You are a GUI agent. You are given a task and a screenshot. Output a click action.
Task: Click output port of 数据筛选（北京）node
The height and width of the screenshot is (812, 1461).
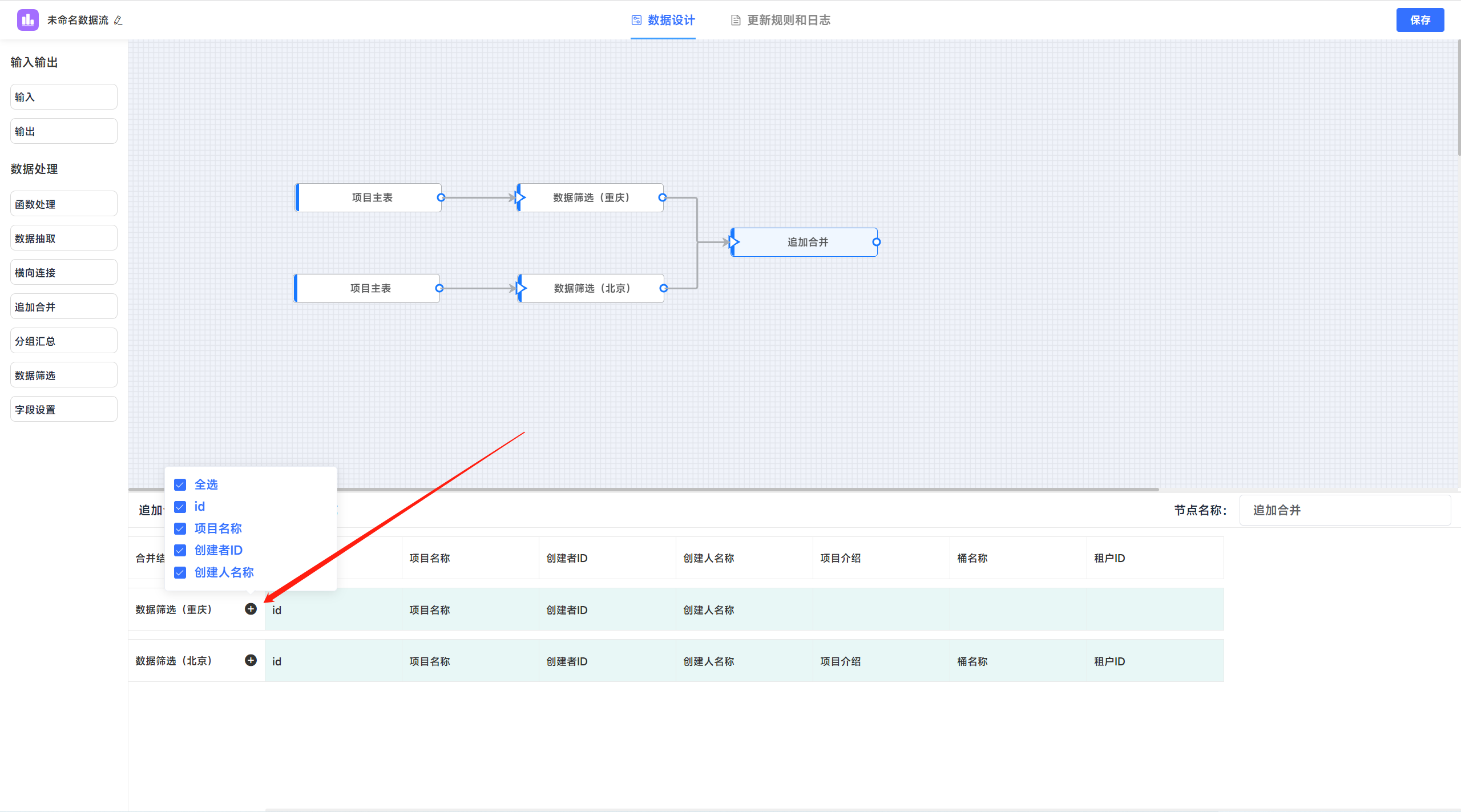(663, 288)
